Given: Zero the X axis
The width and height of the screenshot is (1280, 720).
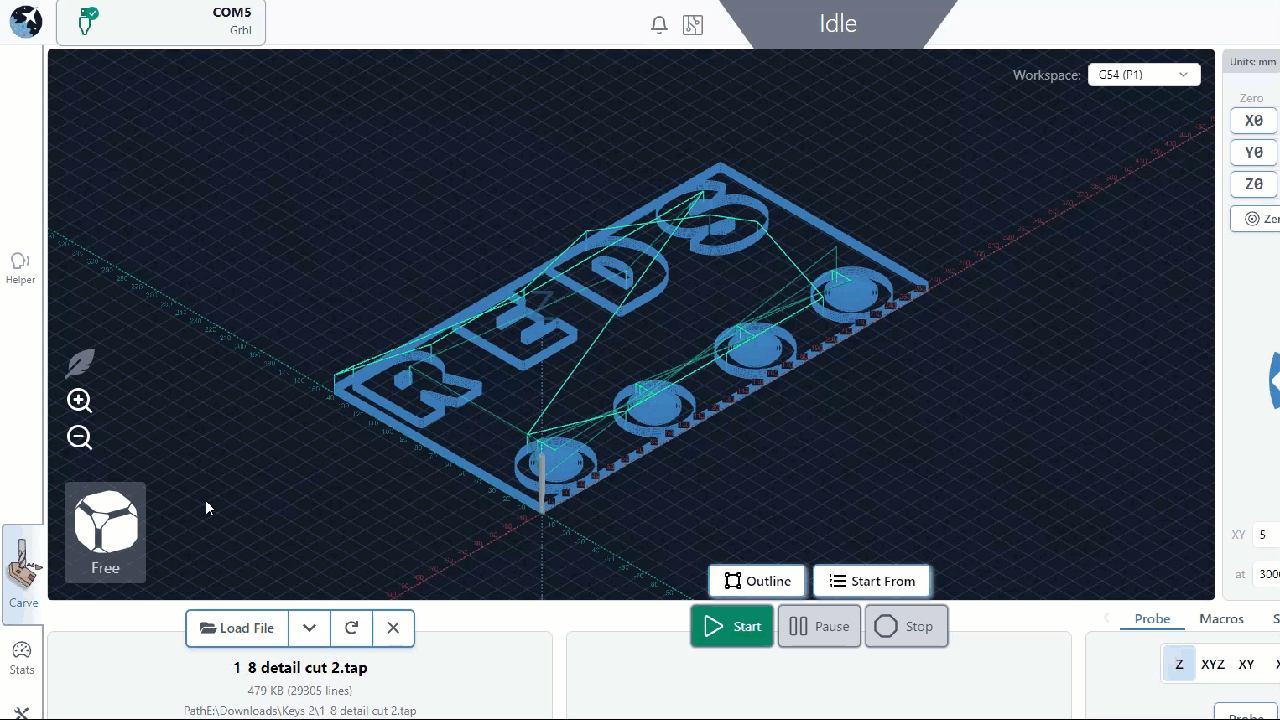Looking at the screenshot, I should [1254, 121].
